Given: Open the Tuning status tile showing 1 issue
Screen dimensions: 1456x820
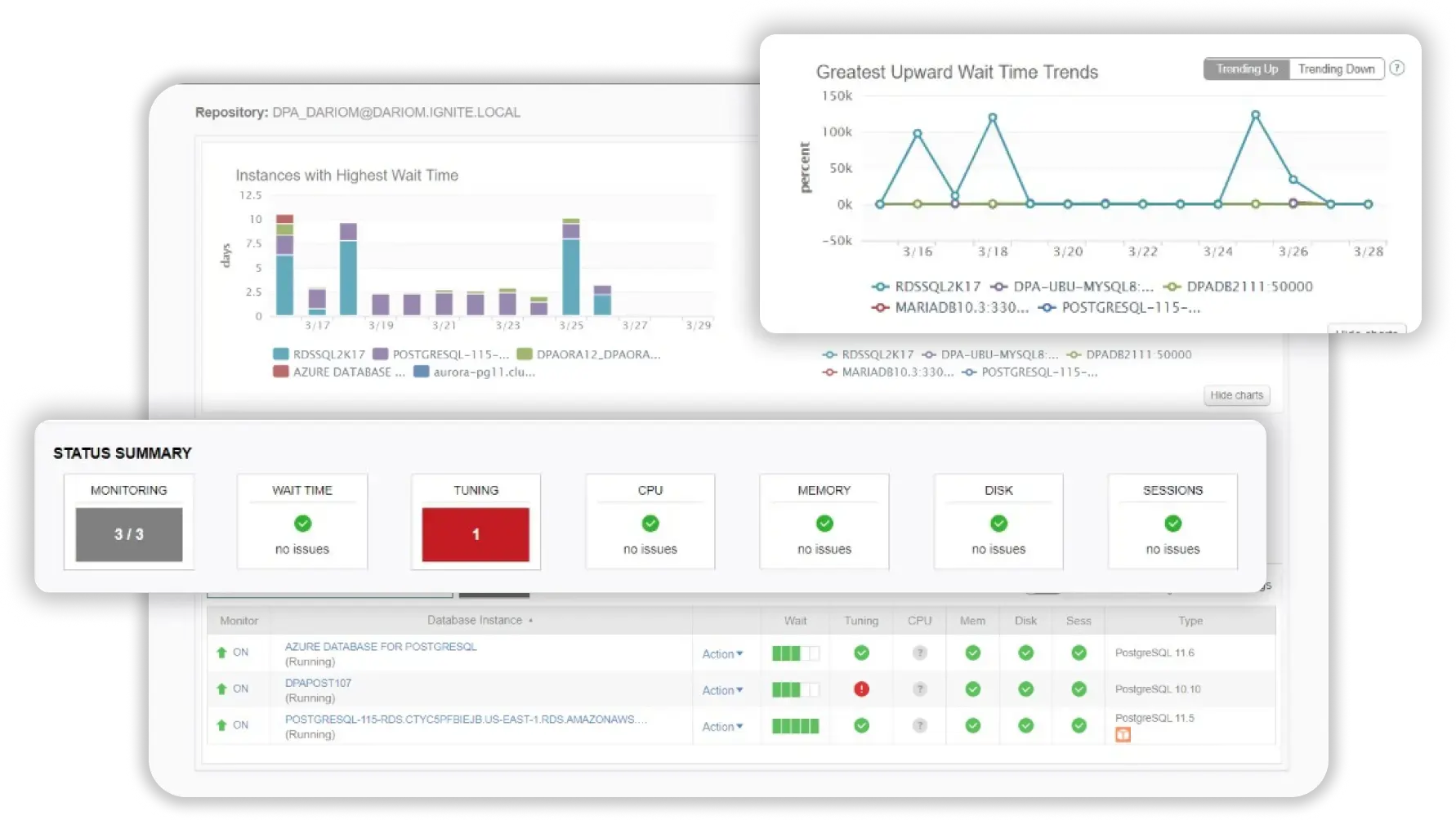Looking at the screenshot, I should click(x=476, y=534).
